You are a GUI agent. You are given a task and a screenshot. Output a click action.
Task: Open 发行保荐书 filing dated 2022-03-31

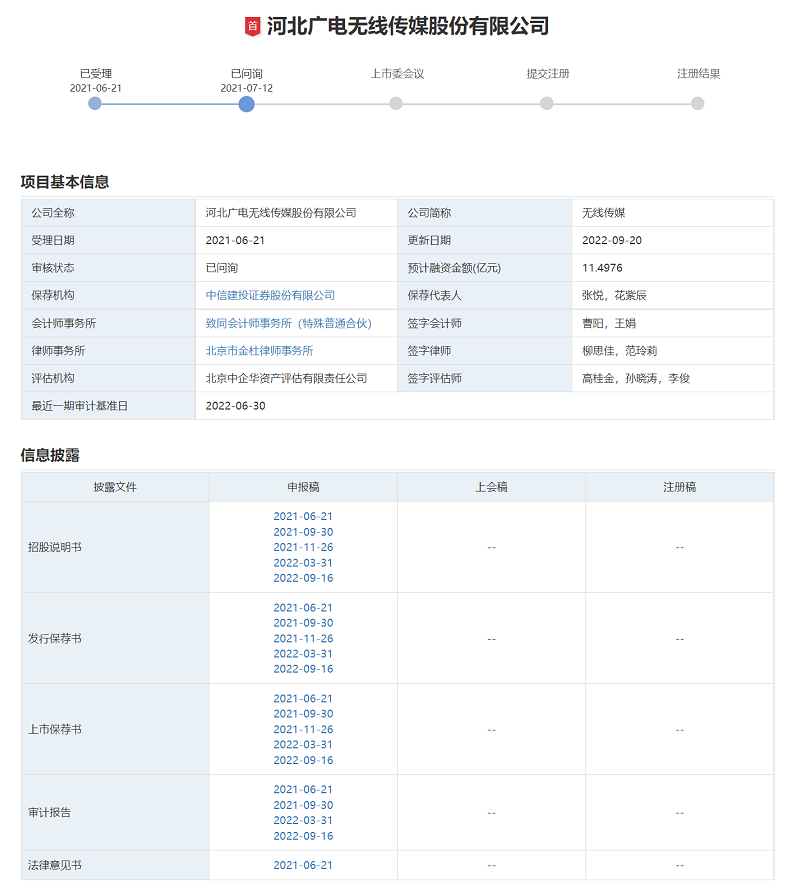coord(303,654)
